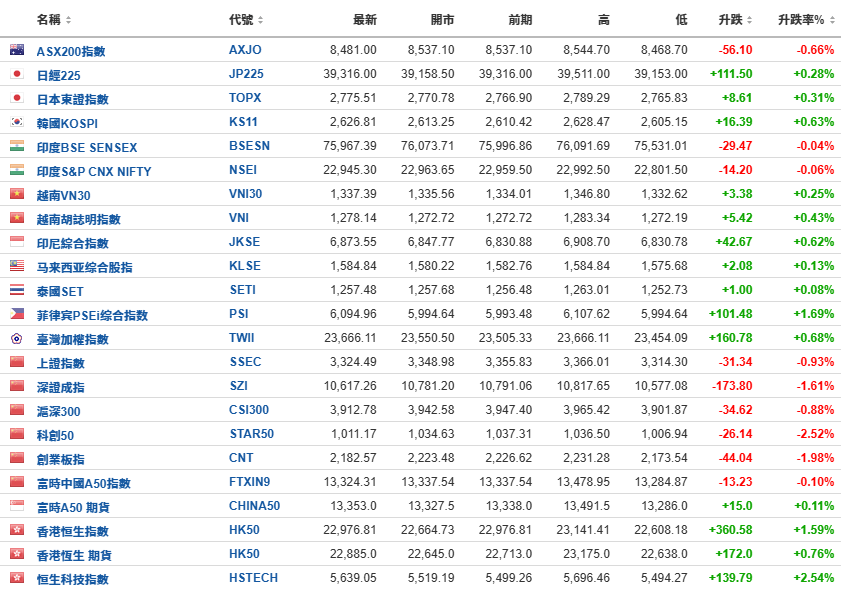The width and height of the screenshot is (841, 593).
Task: Click ticker code TWII
Action: pos(242,338)
